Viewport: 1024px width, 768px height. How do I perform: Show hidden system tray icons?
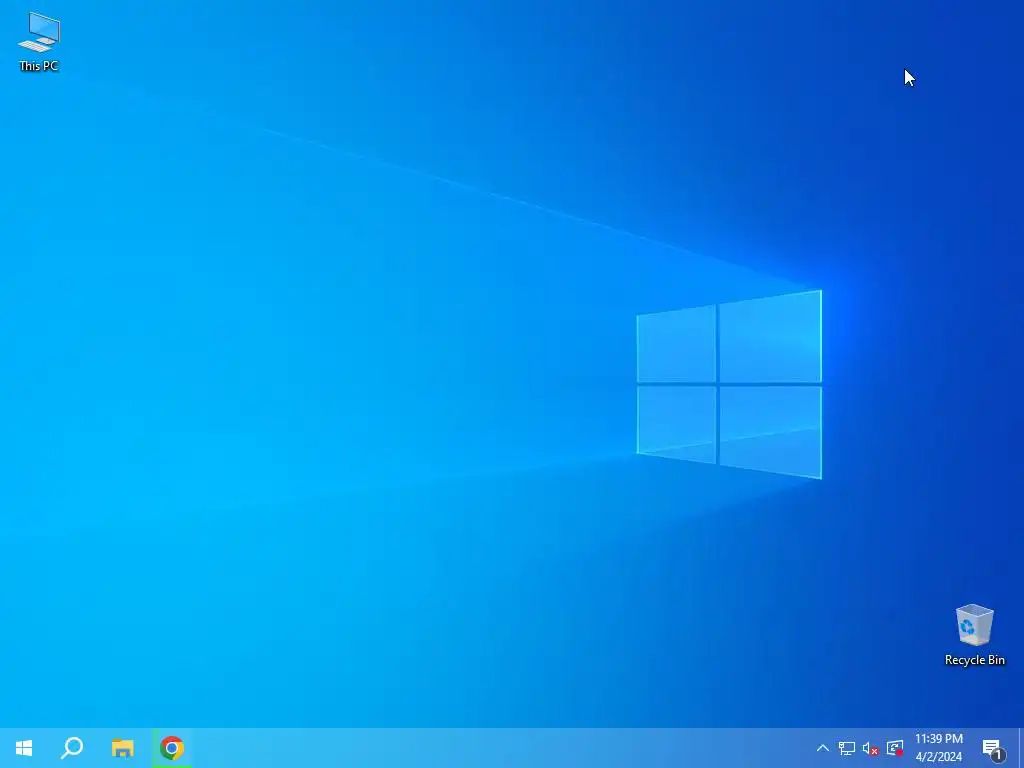click(823, 748)
